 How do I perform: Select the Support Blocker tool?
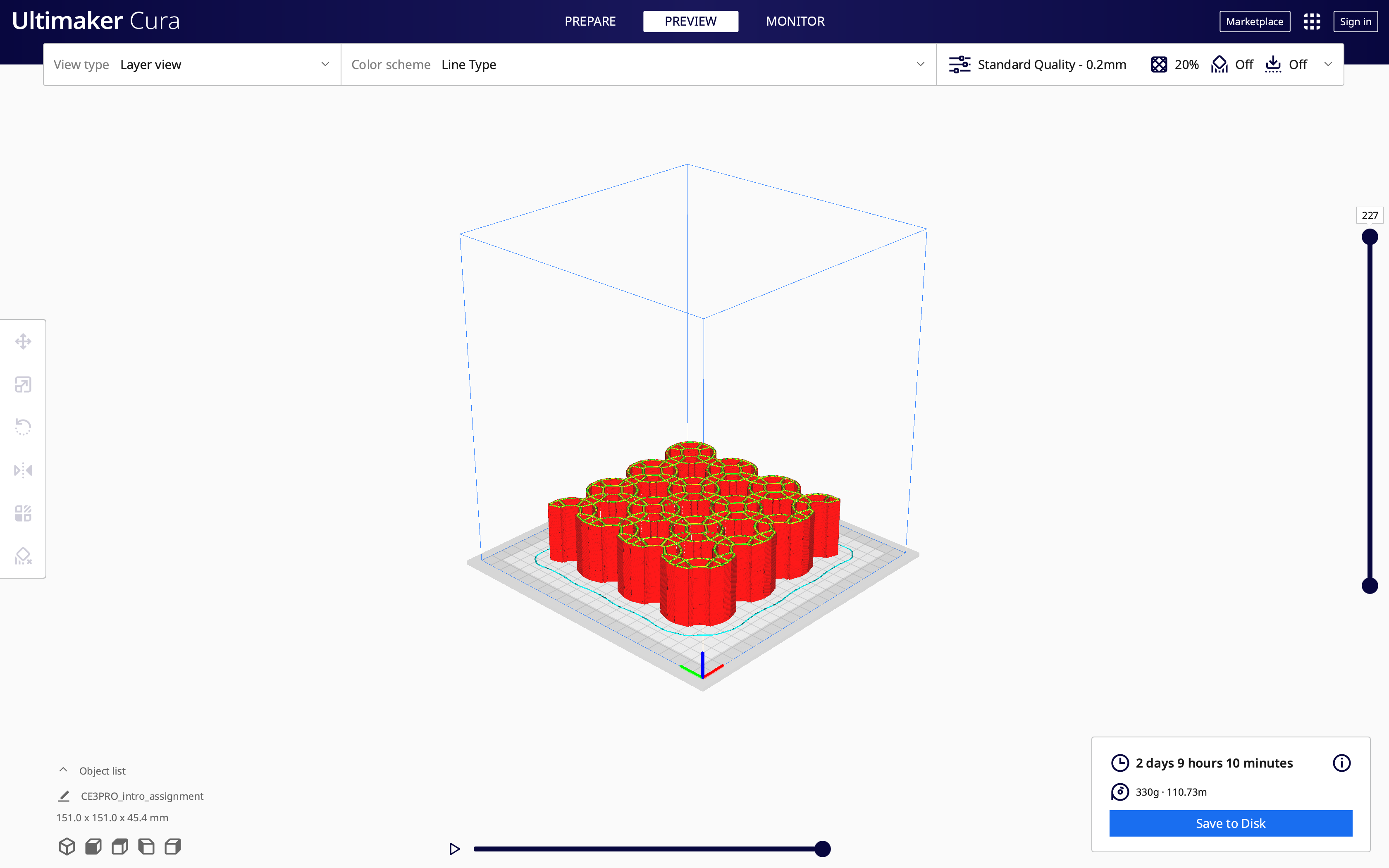pyautogui.click(x=23, y=556)
